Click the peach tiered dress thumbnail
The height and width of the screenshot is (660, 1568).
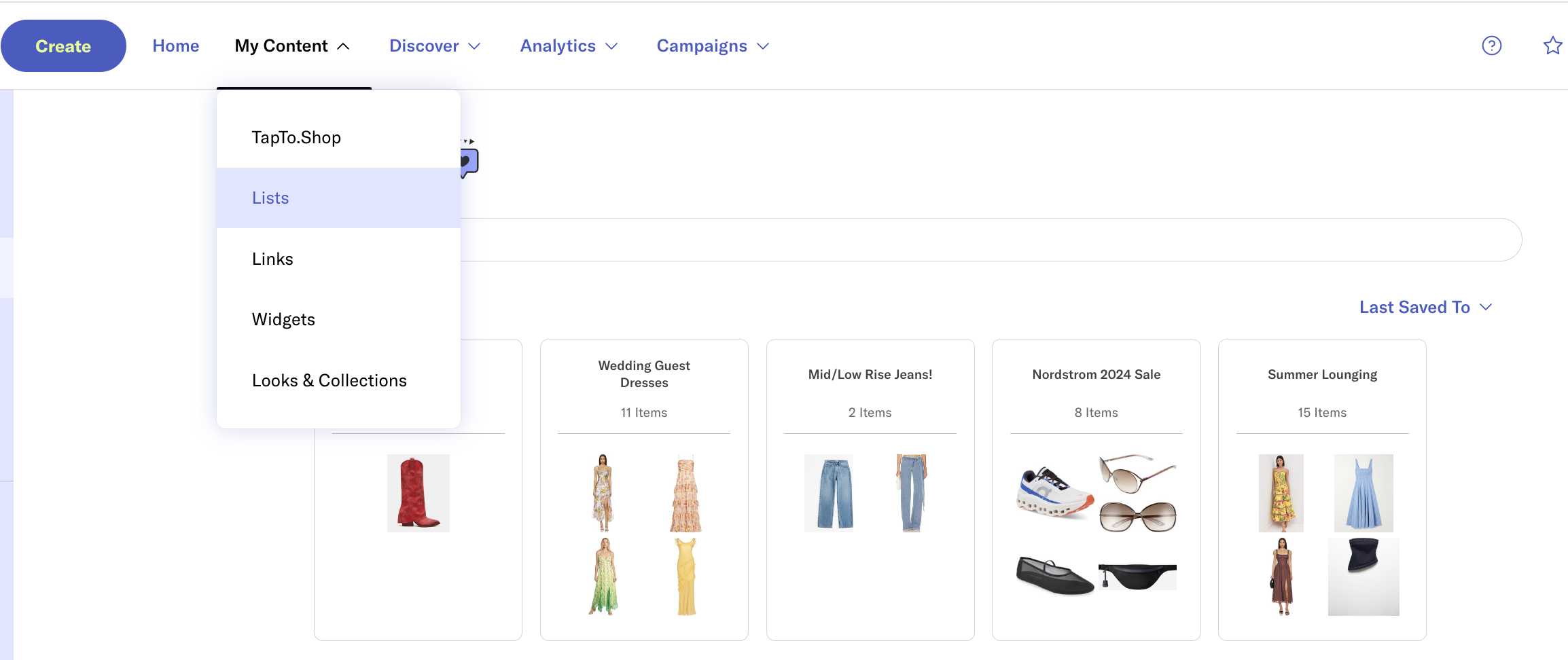click(x=685, y=493)
